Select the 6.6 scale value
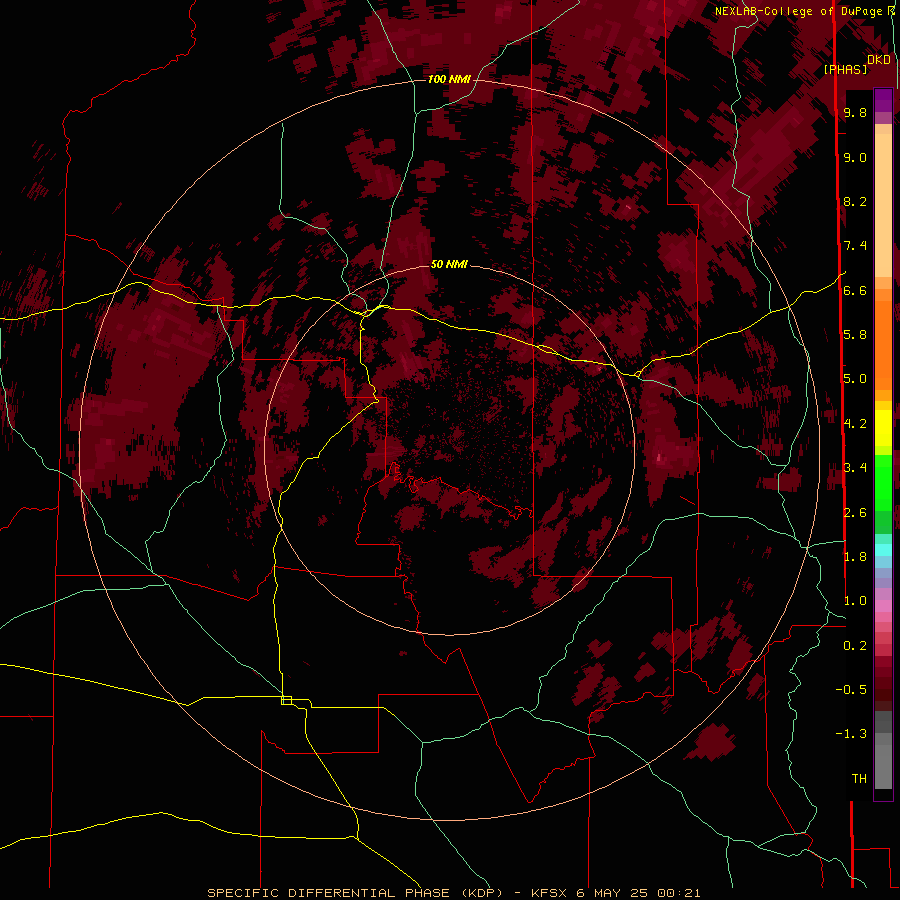The width and height of the screenshot is (900, 900). (855, 290)
